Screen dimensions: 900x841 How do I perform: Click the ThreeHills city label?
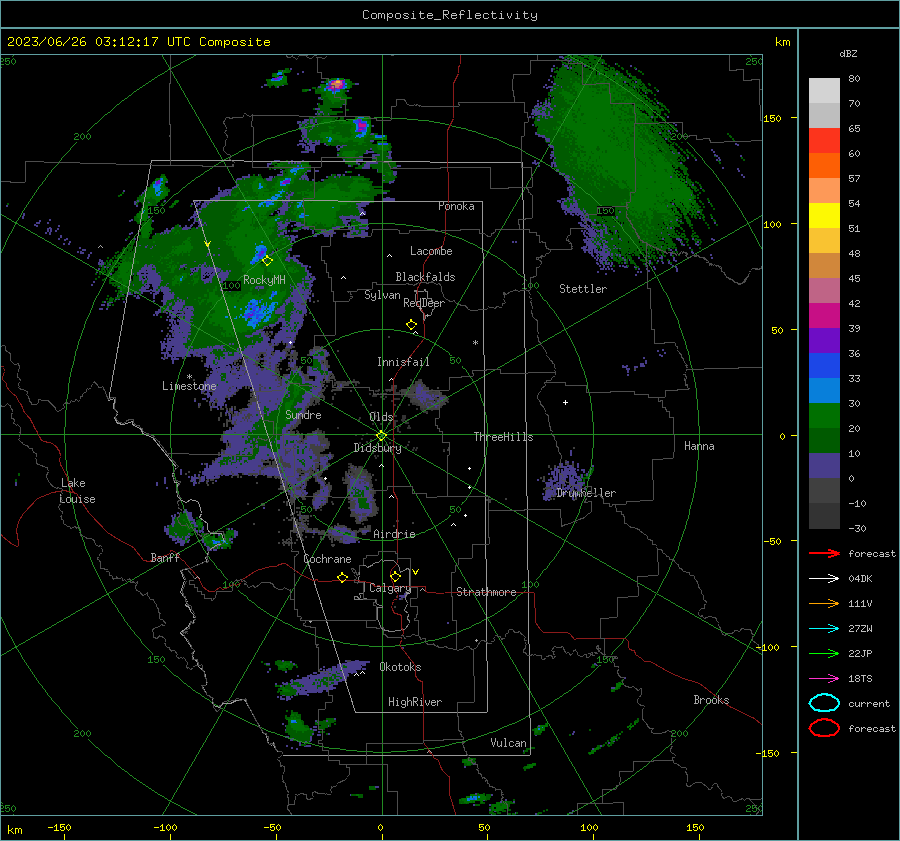[503, 437]
